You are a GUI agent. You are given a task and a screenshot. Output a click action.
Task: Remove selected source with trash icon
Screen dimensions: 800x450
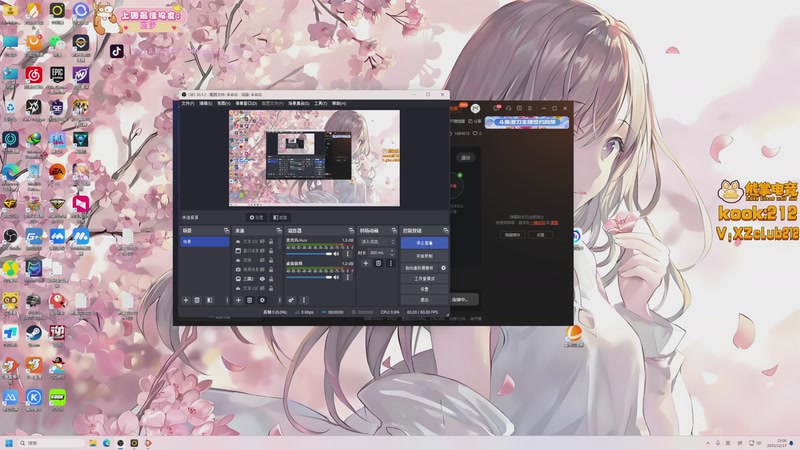pyautogui.click(x=249, y=300)
